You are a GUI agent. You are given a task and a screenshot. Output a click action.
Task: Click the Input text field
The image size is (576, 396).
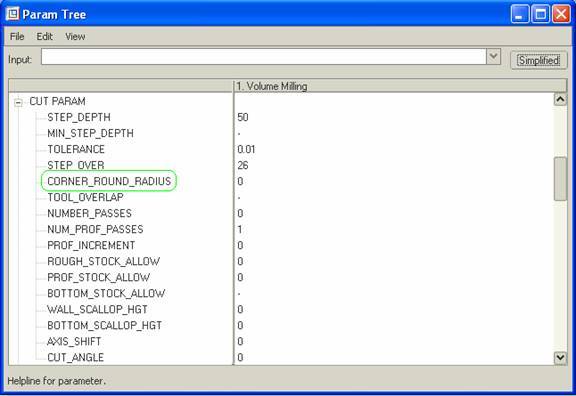click(x=264, y=57)
